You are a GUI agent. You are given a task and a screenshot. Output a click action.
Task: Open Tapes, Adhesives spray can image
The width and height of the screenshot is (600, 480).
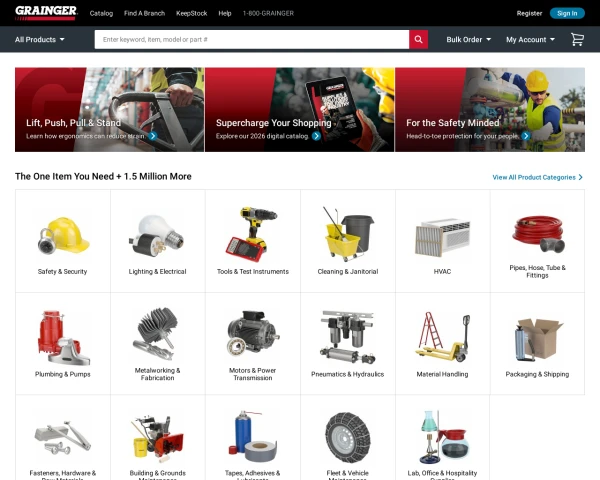(253, 436)
